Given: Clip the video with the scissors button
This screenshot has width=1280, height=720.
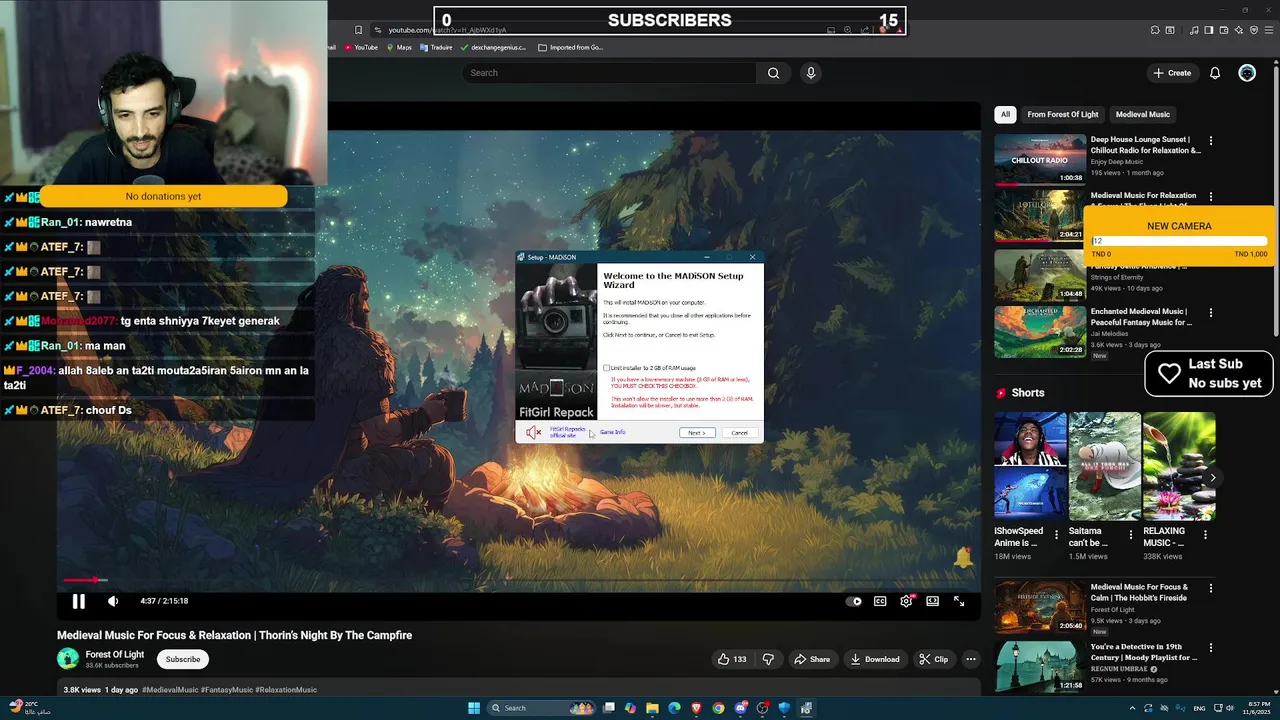Looking at the screenshot, I should point(934,659).
